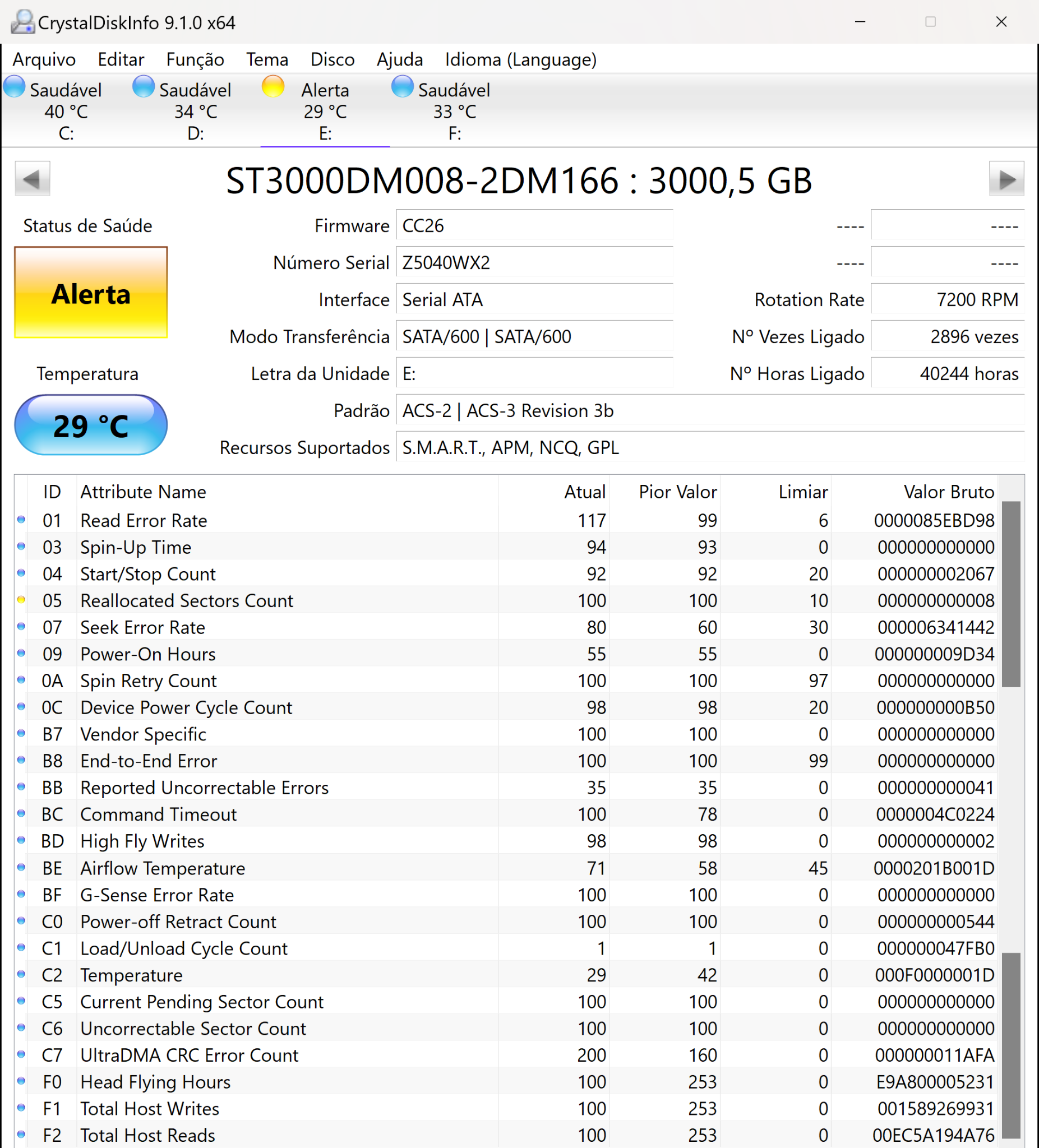Click the CrystalDiskInfo app icon in title bar
This screenshot has width=1039, height=1148.
click(x=23, y=22)
